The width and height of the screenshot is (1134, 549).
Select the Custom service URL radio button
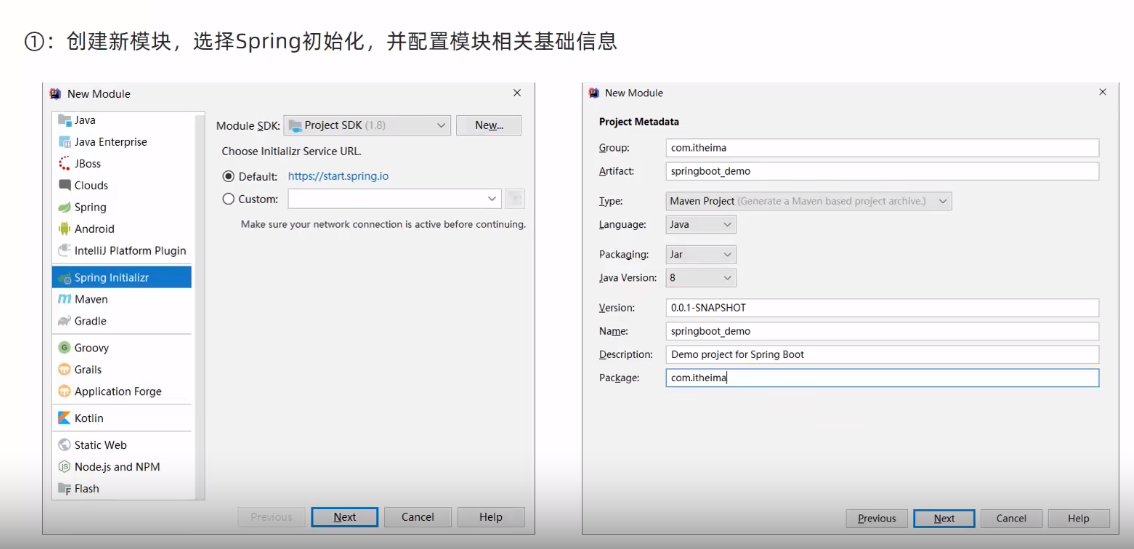(229, 199)
